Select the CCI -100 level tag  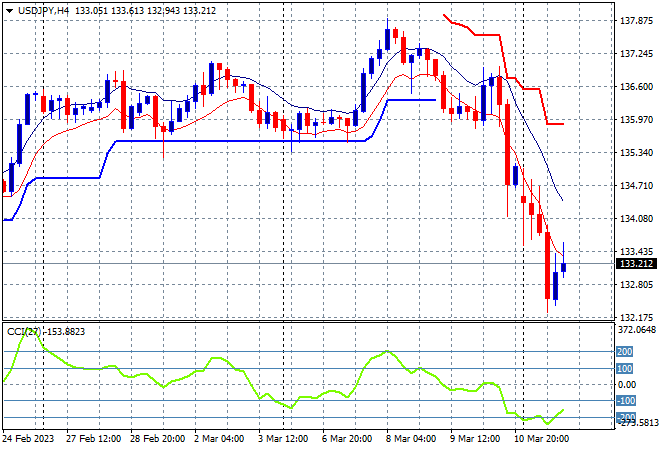point(625,401)
